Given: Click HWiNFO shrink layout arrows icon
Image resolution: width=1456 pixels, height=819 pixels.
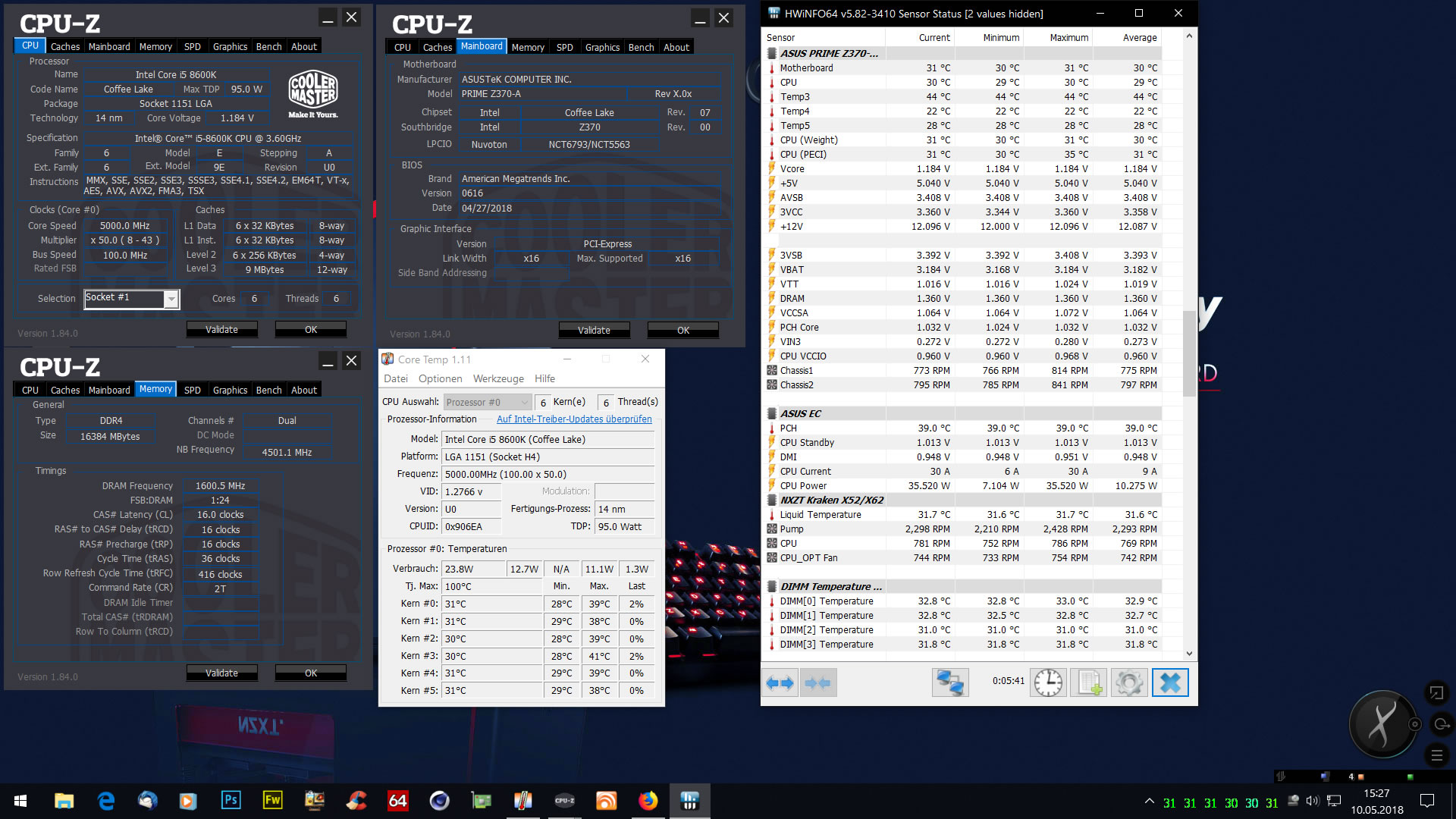Looking at the screenshot, I should coord(817,683).
